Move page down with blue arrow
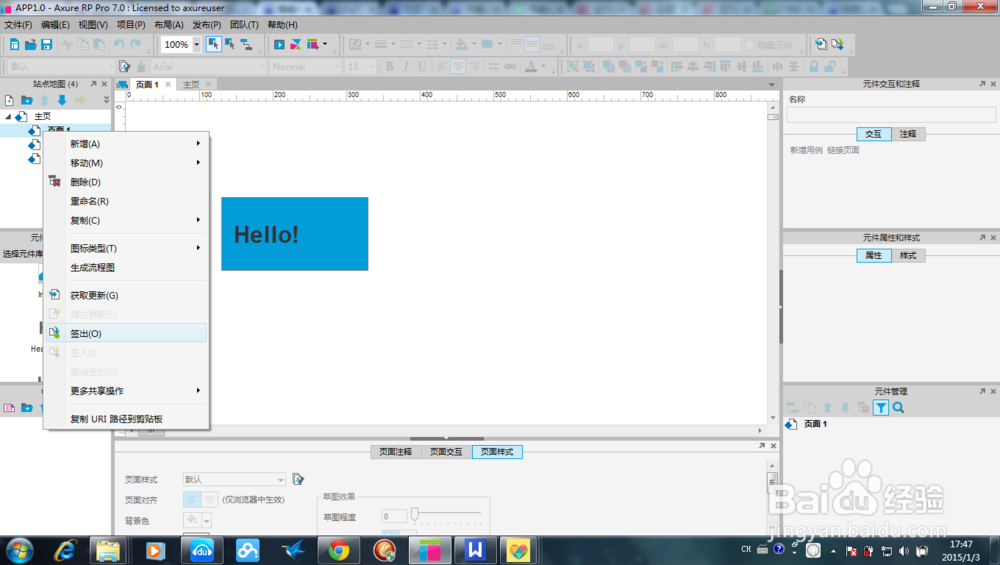 pos(62,100)
